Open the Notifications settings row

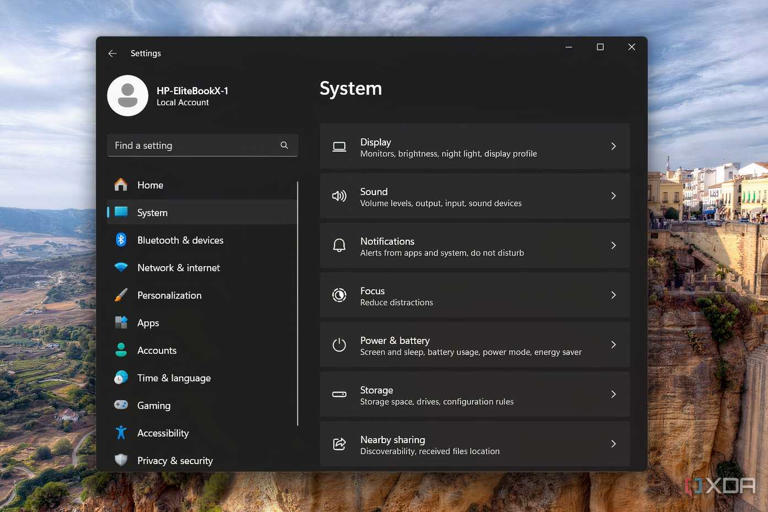[475, 245]
